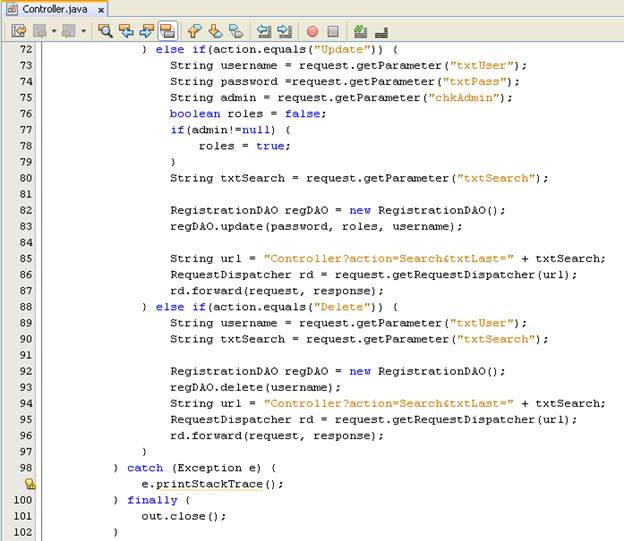Click Shift Line Left icon
Image resolution: width=624 pixels, height=541 pixels.
pos(264,31)
